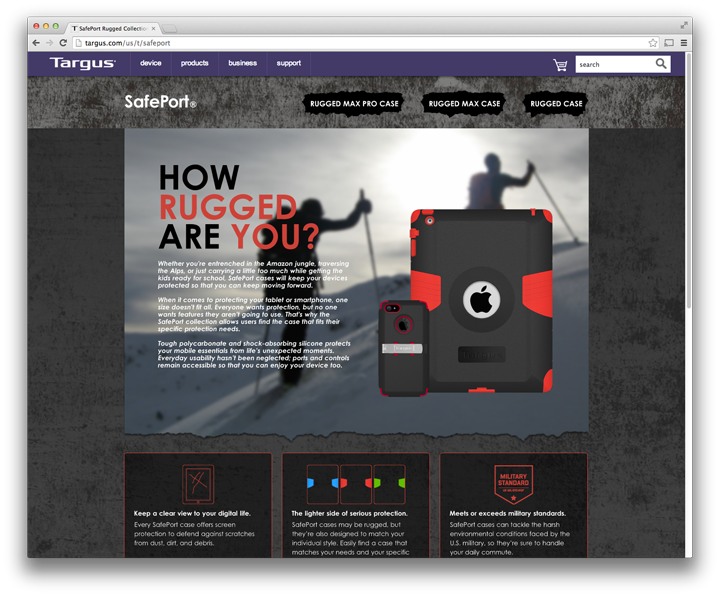The image size is (720, 596).
Task: Click the address bar URL
Action: coord(128,43)
